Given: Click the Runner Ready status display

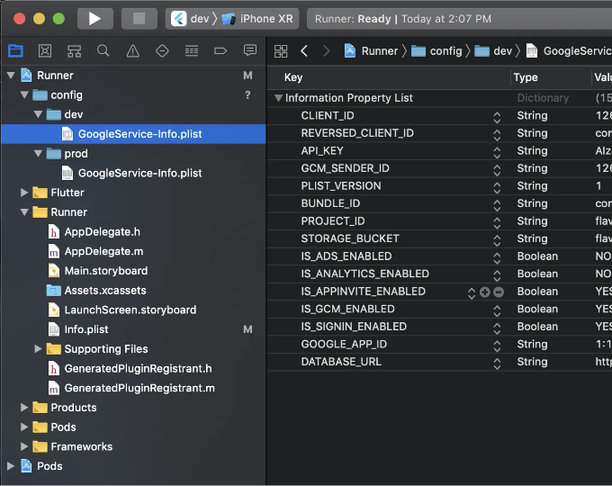Looking at the screenshot, I should [459, 19].
